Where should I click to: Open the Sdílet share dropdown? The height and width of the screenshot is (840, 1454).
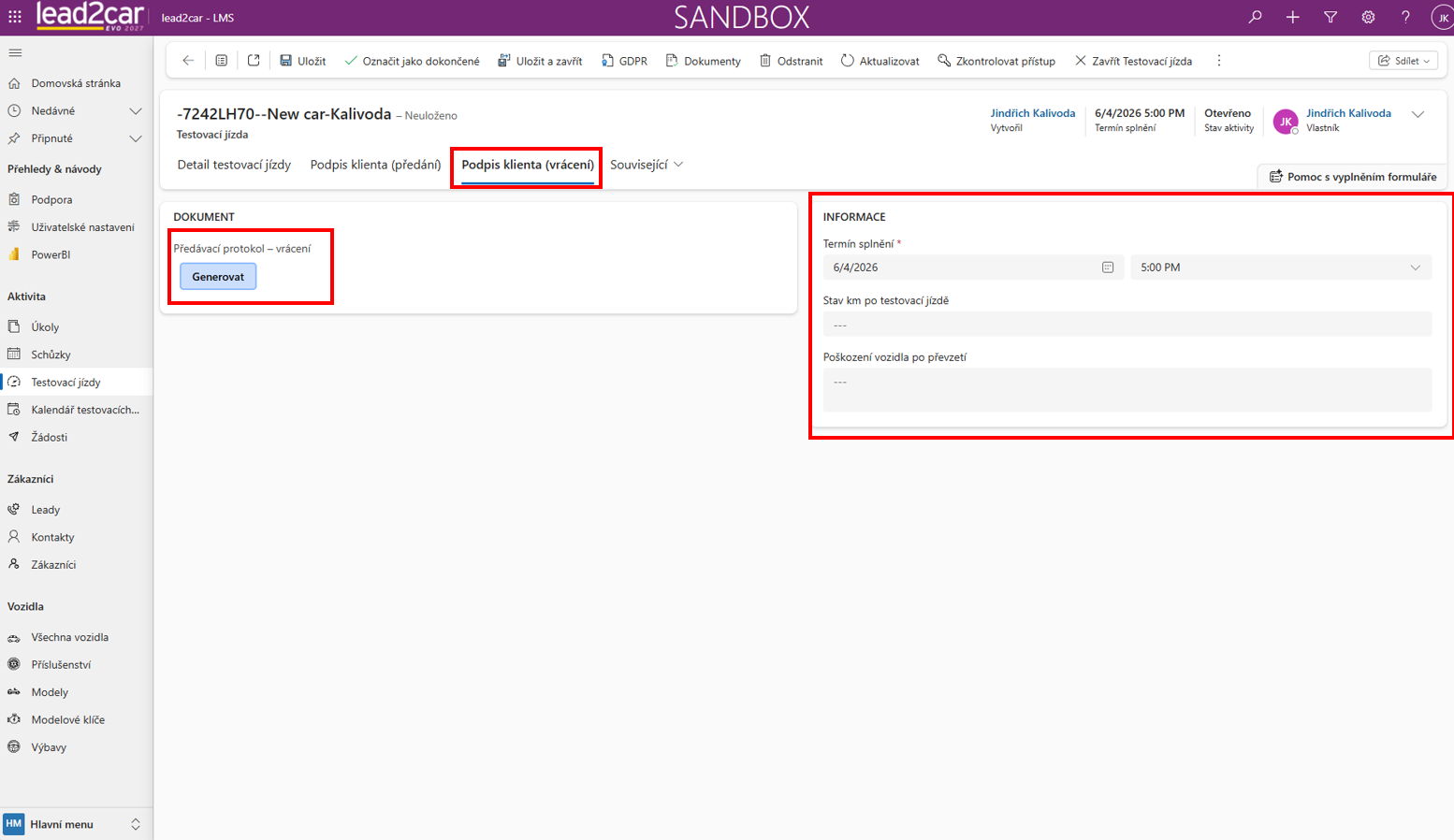(1403, 61)
